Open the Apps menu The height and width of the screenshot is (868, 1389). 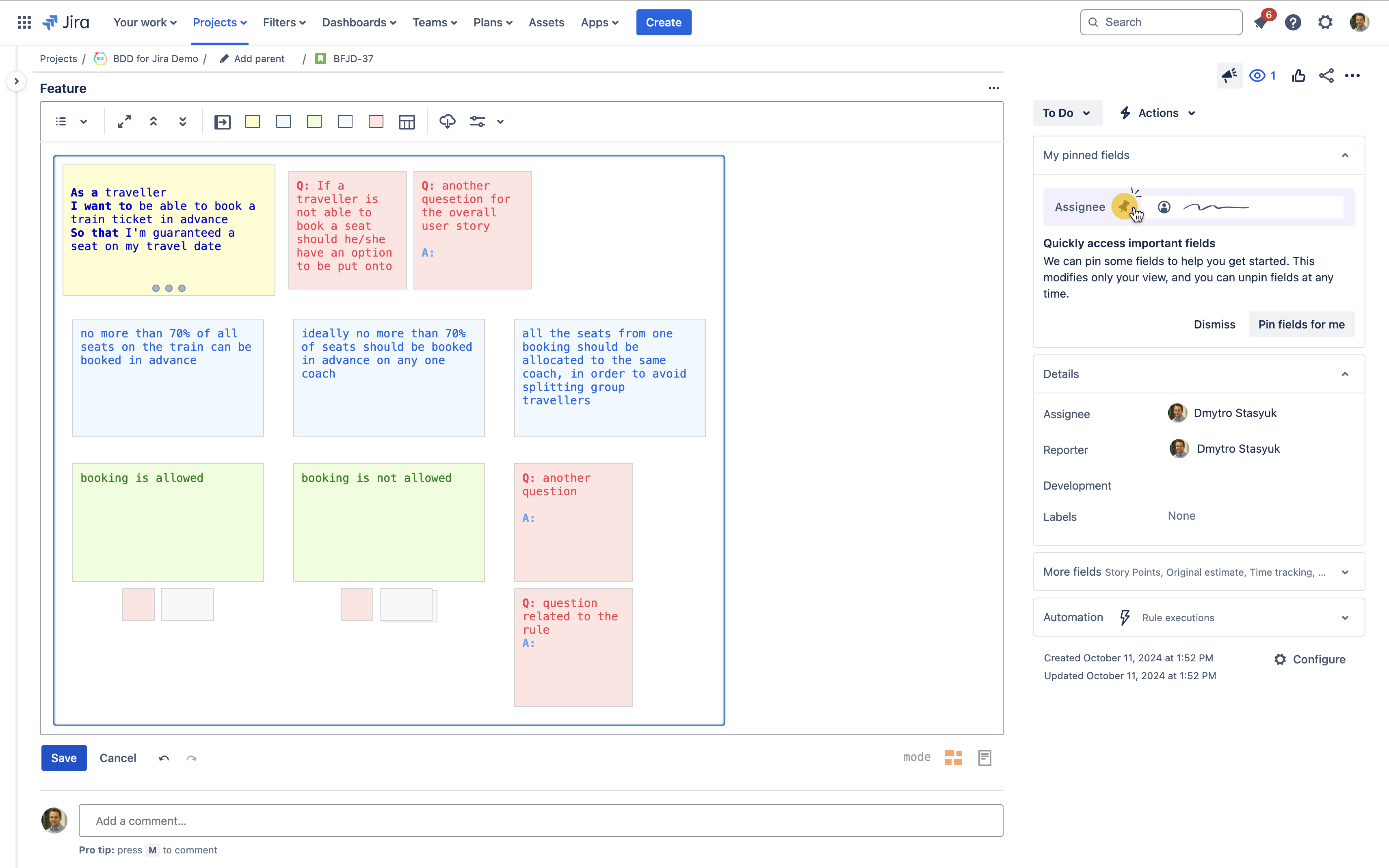(x=599, y=22)
